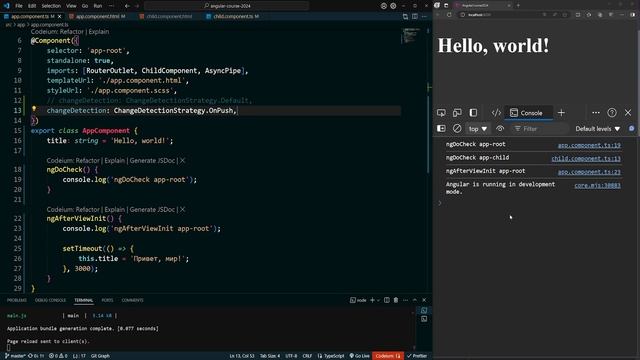Viewport: 640px width, 360px height.
Task: Open the accounts icon in VS Code title bar
Action: (384, 6)
